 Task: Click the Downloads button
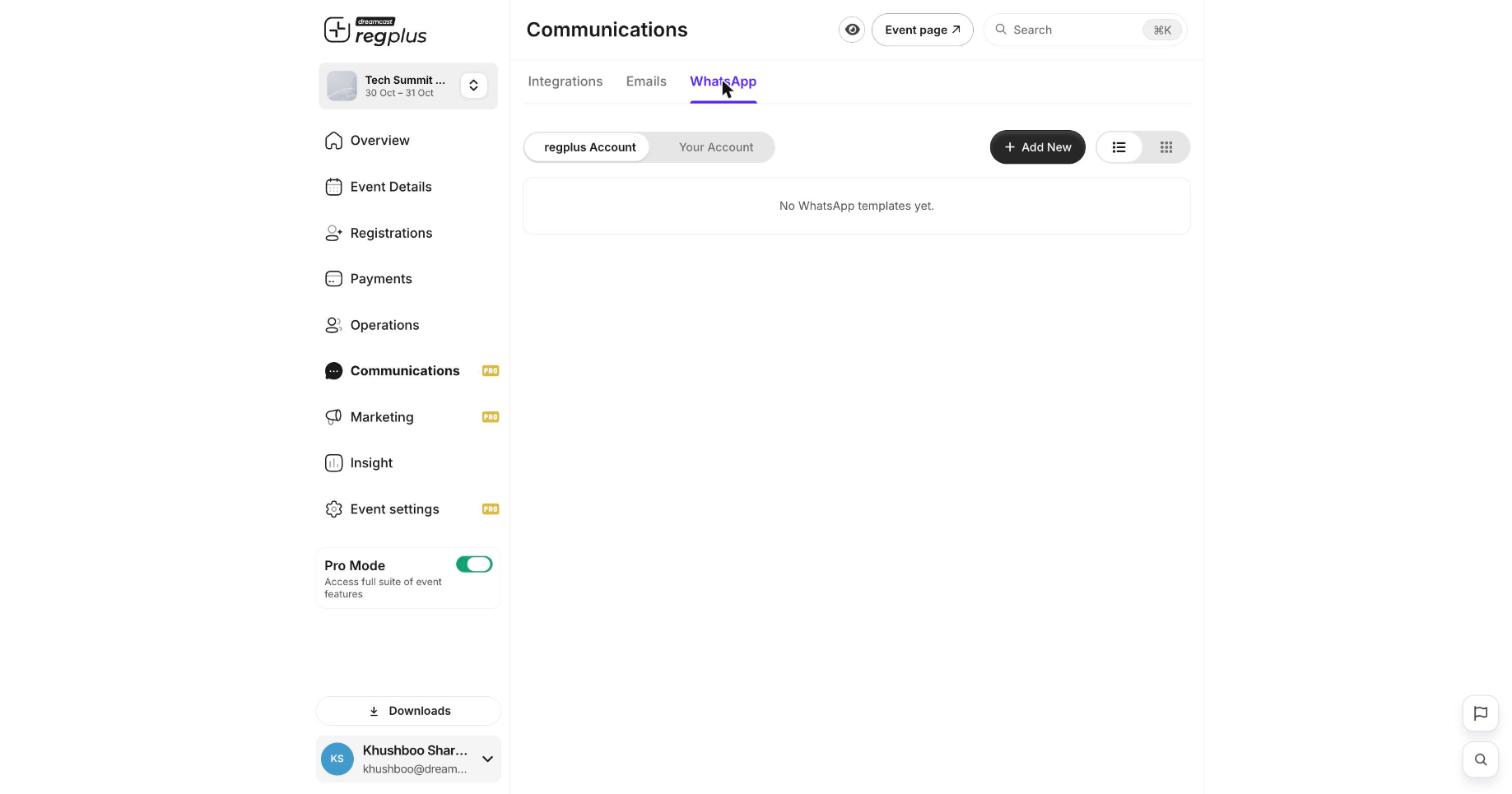pos(408,711)
